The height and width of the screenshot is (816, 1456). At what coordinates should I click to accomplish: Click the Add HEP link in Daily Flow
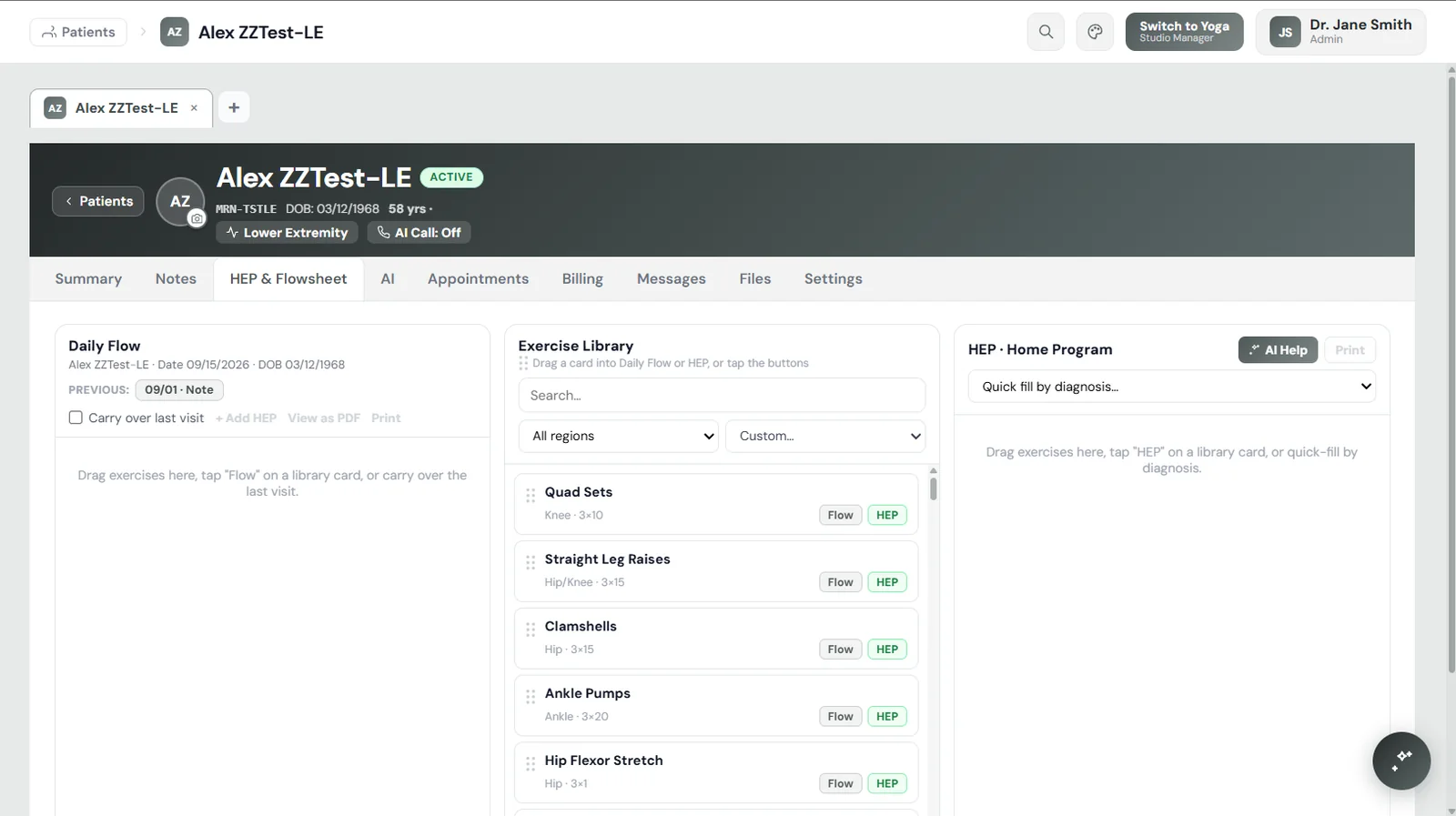click(x=246, y=418)
